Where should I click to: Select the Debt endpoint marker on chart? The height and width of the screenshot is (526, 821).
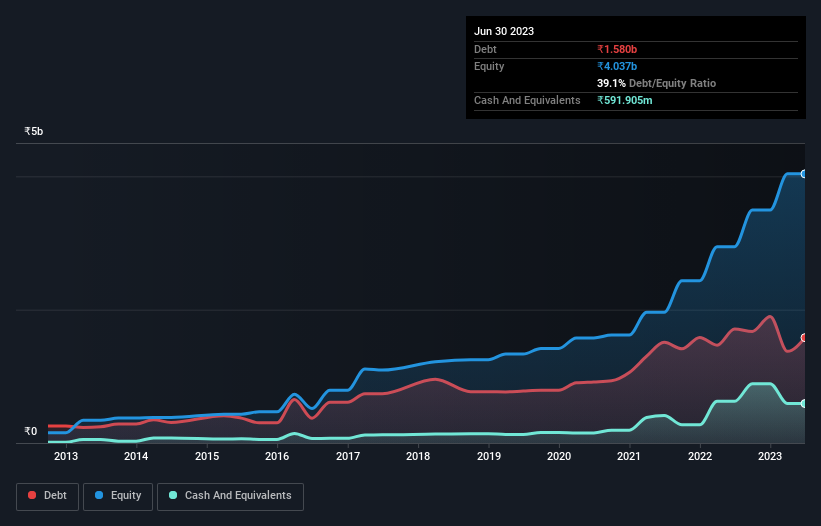click(x=804, y=338)
